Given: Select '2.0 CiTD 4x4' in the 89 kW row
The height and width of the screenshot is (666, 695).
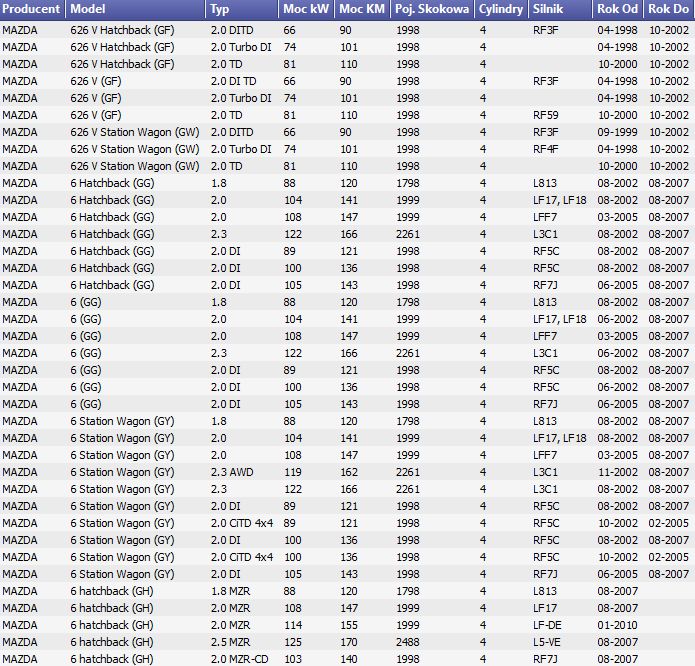Looking at the screenshot, I should click(x=242, y=523).
